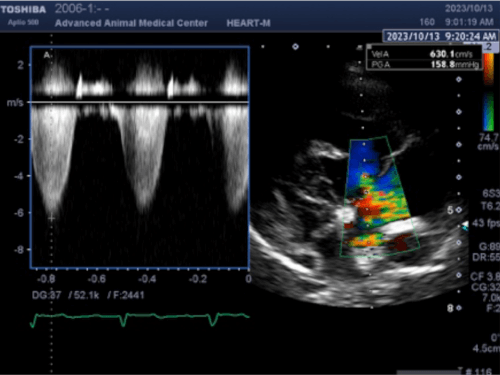Click the HEART-M preset label
The image size is (500, 375).
tap(248, 23)
